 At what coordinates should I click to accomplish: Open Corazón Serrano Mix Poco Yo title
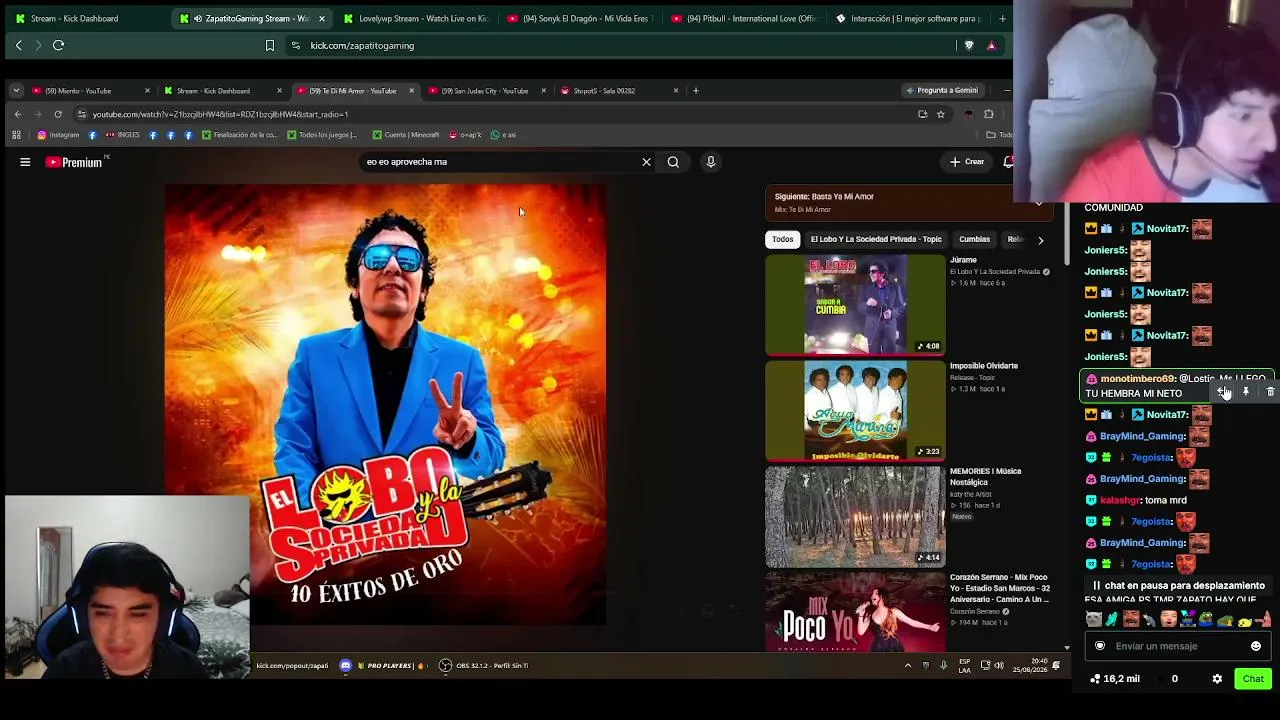point(999,588)
